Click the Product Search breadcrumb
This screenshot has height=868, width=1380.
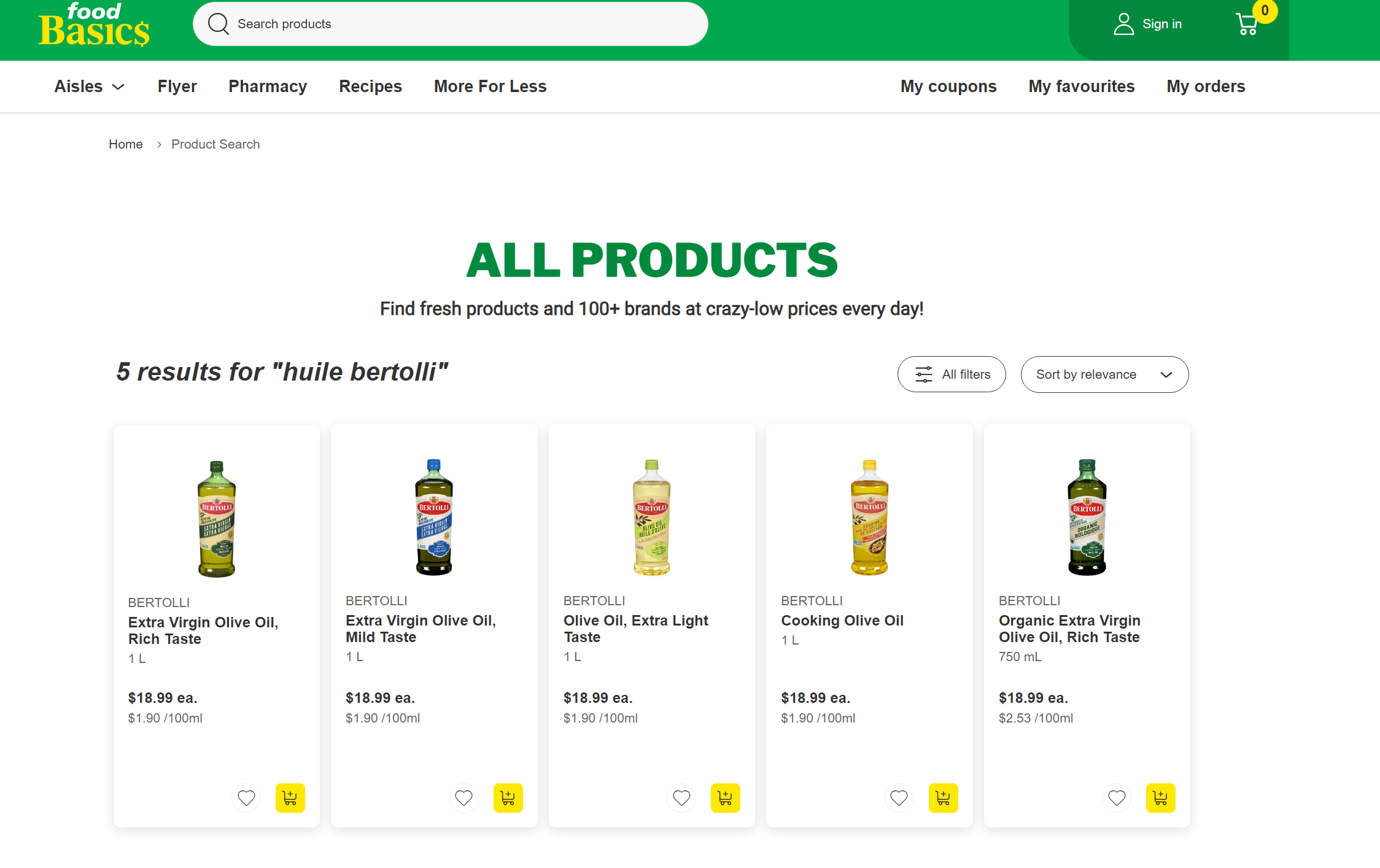point(215,144)
